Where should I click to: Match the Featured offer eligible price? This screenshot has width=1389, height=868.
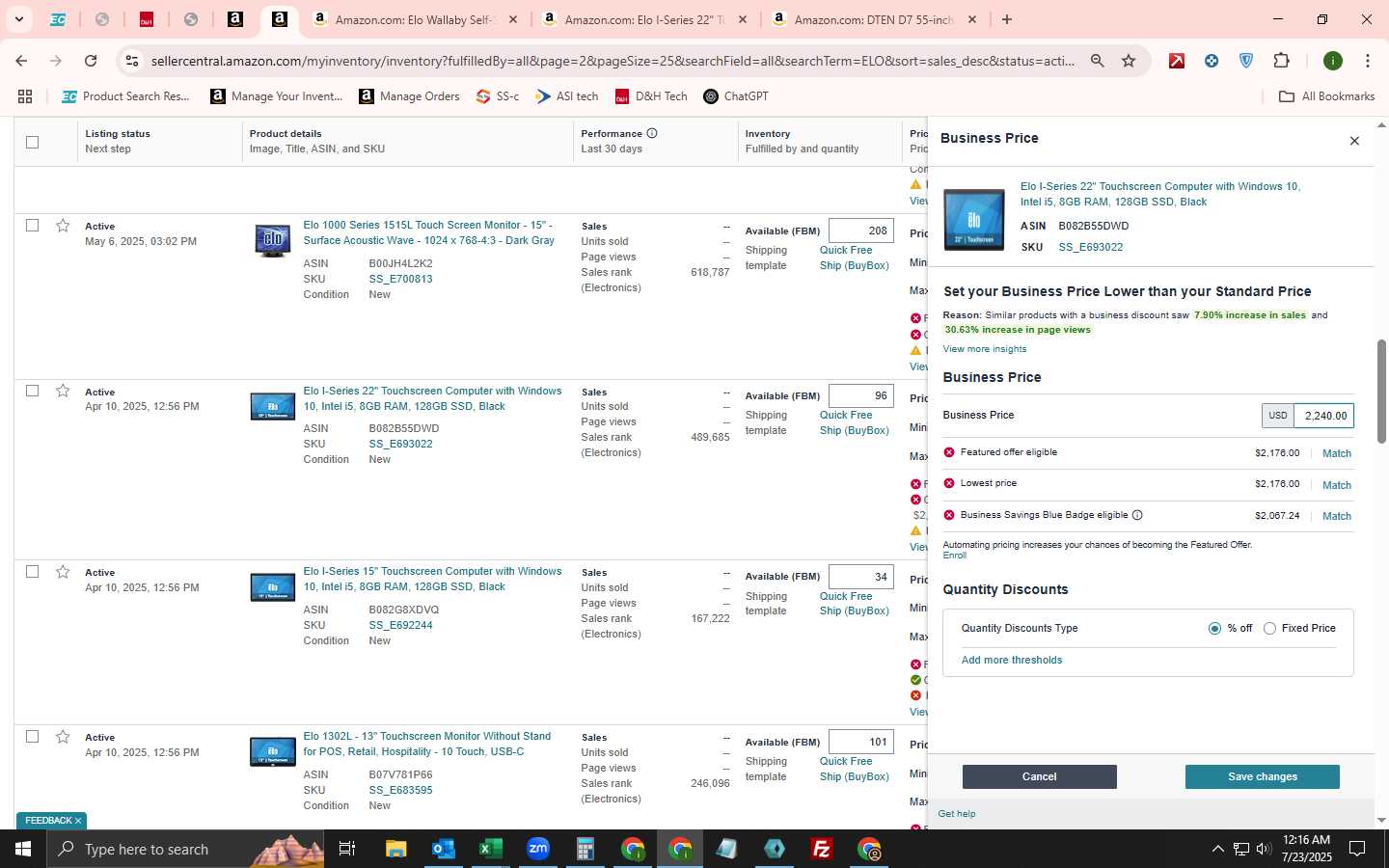pos(1336,453)
